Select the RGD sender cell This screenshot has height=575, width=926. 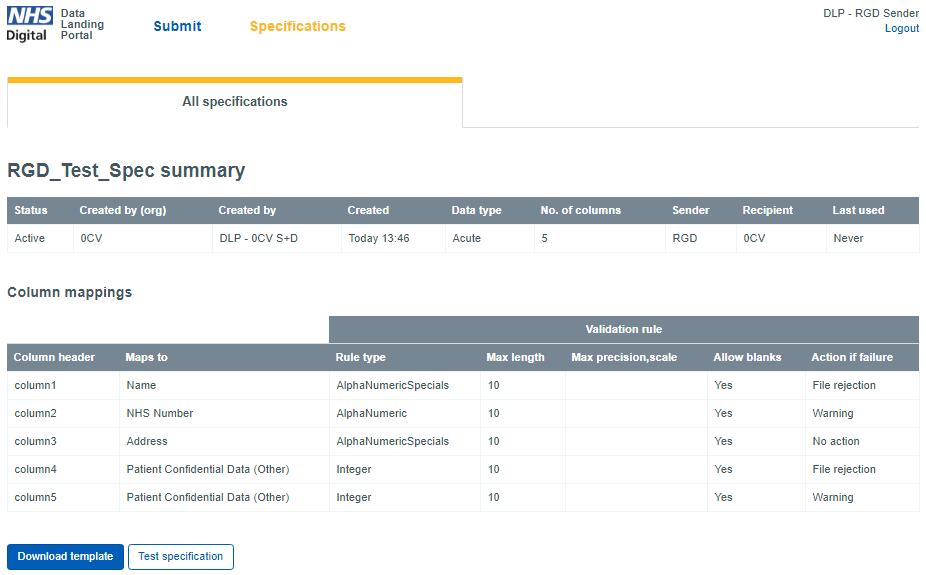tap(700, 239)
